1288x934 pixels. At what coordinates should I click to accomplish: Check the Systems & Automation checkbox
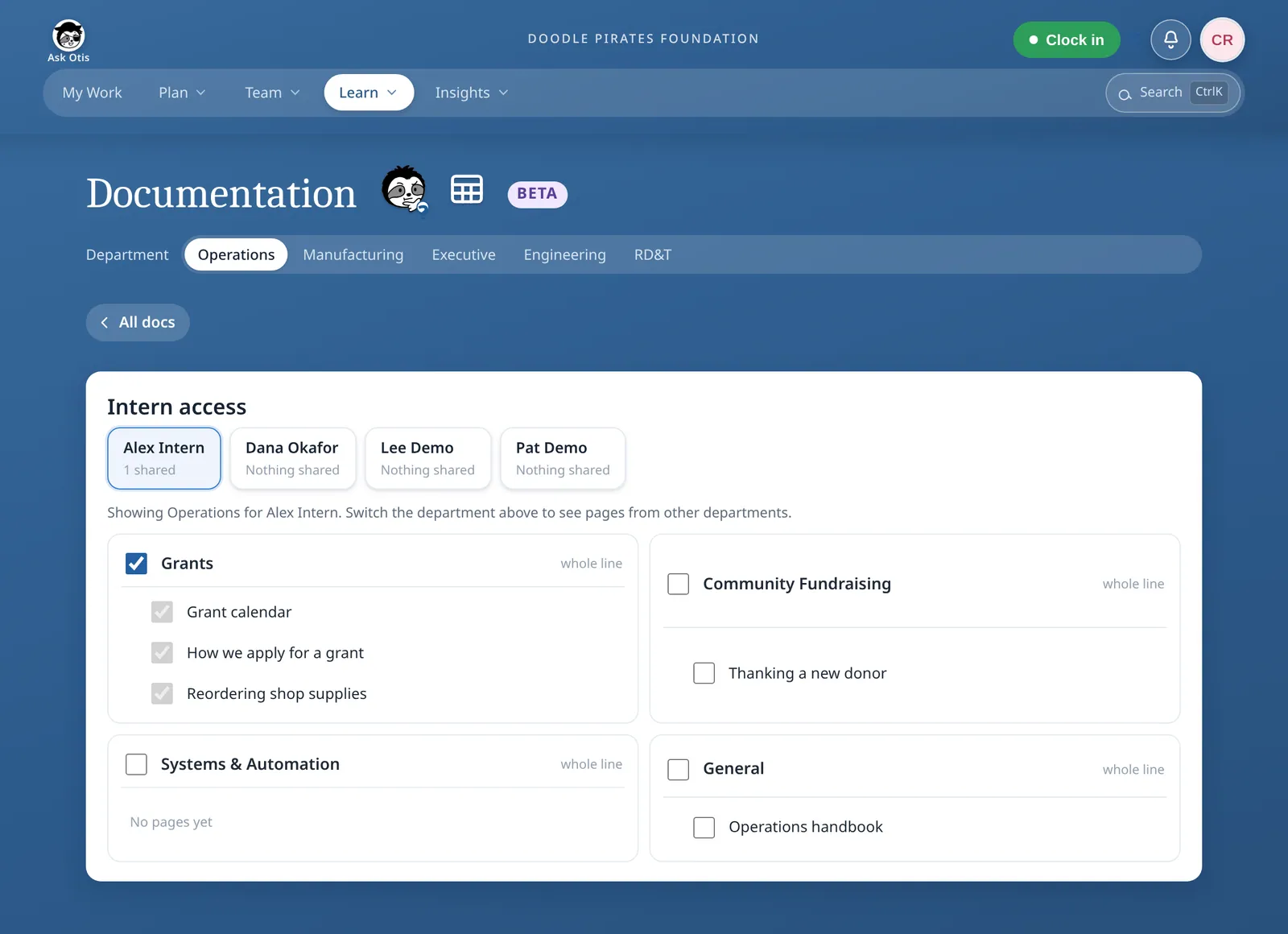click(137, 764)
